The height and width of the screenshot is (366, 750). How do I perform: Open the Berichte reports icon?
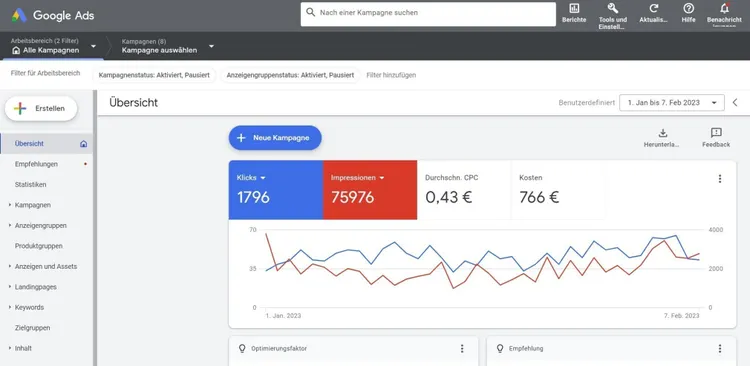(574, 8)
